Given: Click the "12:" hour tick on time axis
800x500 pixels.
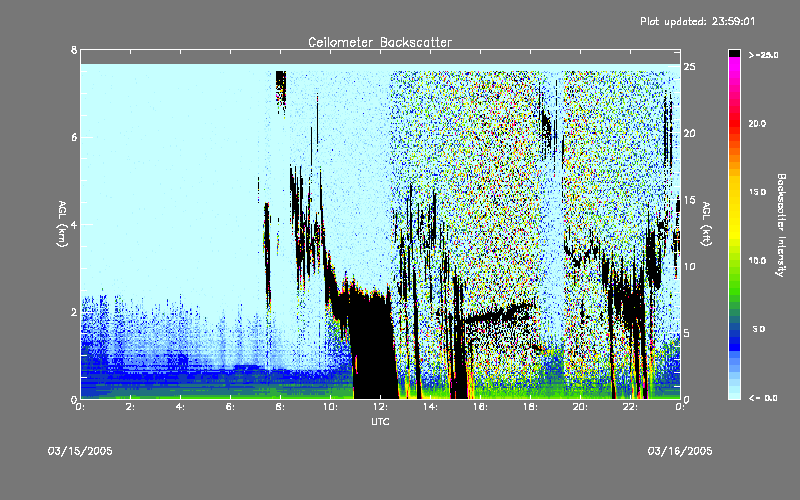Looking at the screenshot, I should (x=380, y=407).
